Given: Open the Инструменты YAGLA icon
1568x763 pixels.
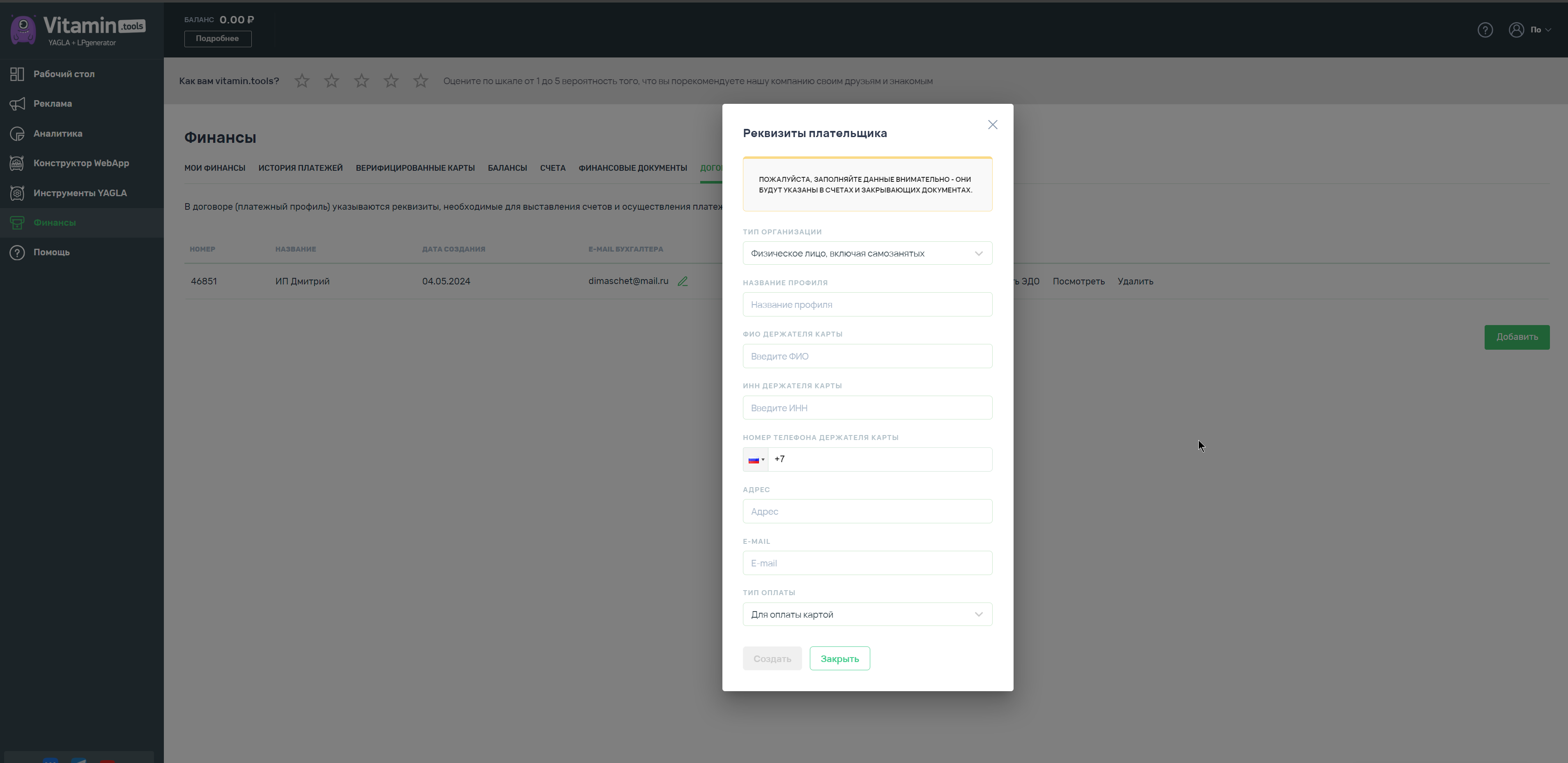Looking at the screenshot, I should click(x=17, y=193).
